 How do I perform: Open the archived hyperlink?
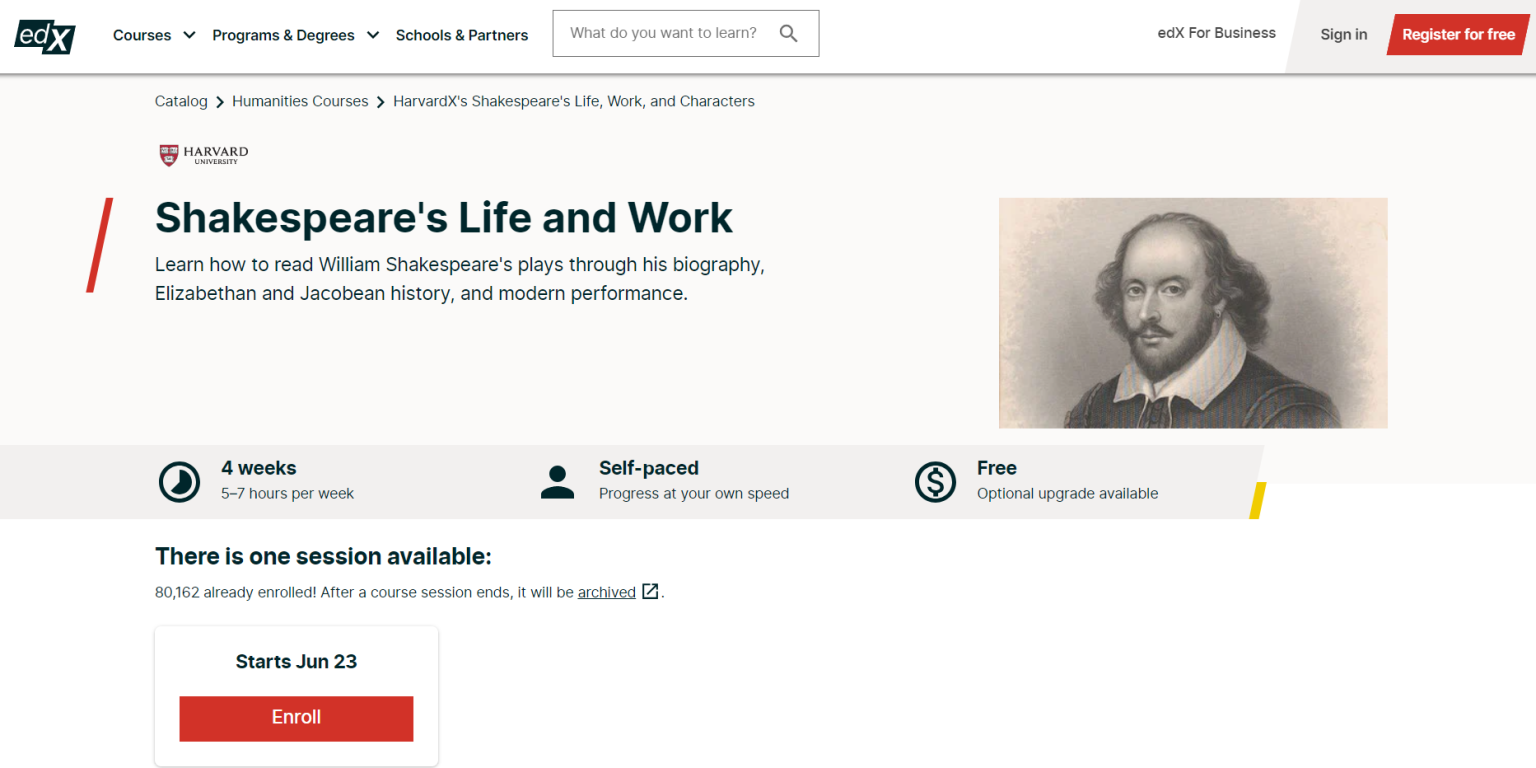click(606, 592)
